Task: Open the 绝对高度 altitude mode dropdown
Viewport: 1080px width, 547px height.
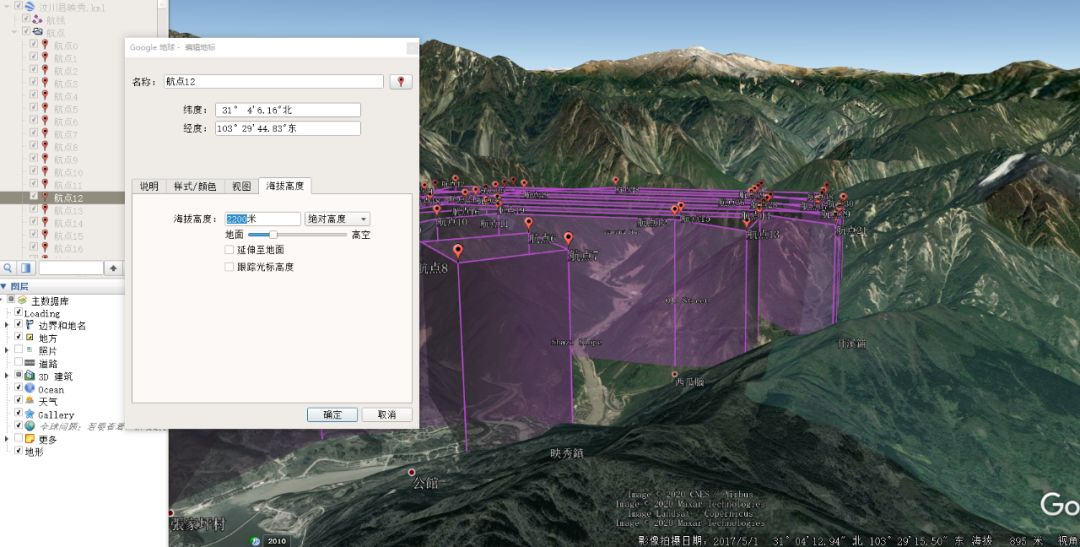Action: pos(337,219)
